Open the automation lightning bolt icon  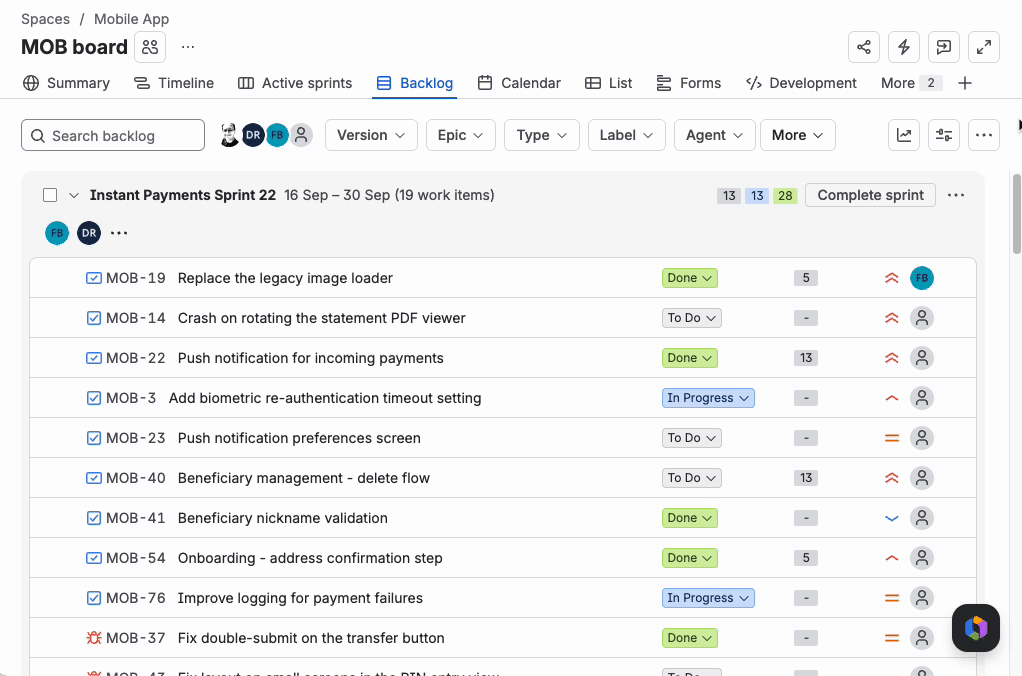pyautogui.click(x=903, y=47)
